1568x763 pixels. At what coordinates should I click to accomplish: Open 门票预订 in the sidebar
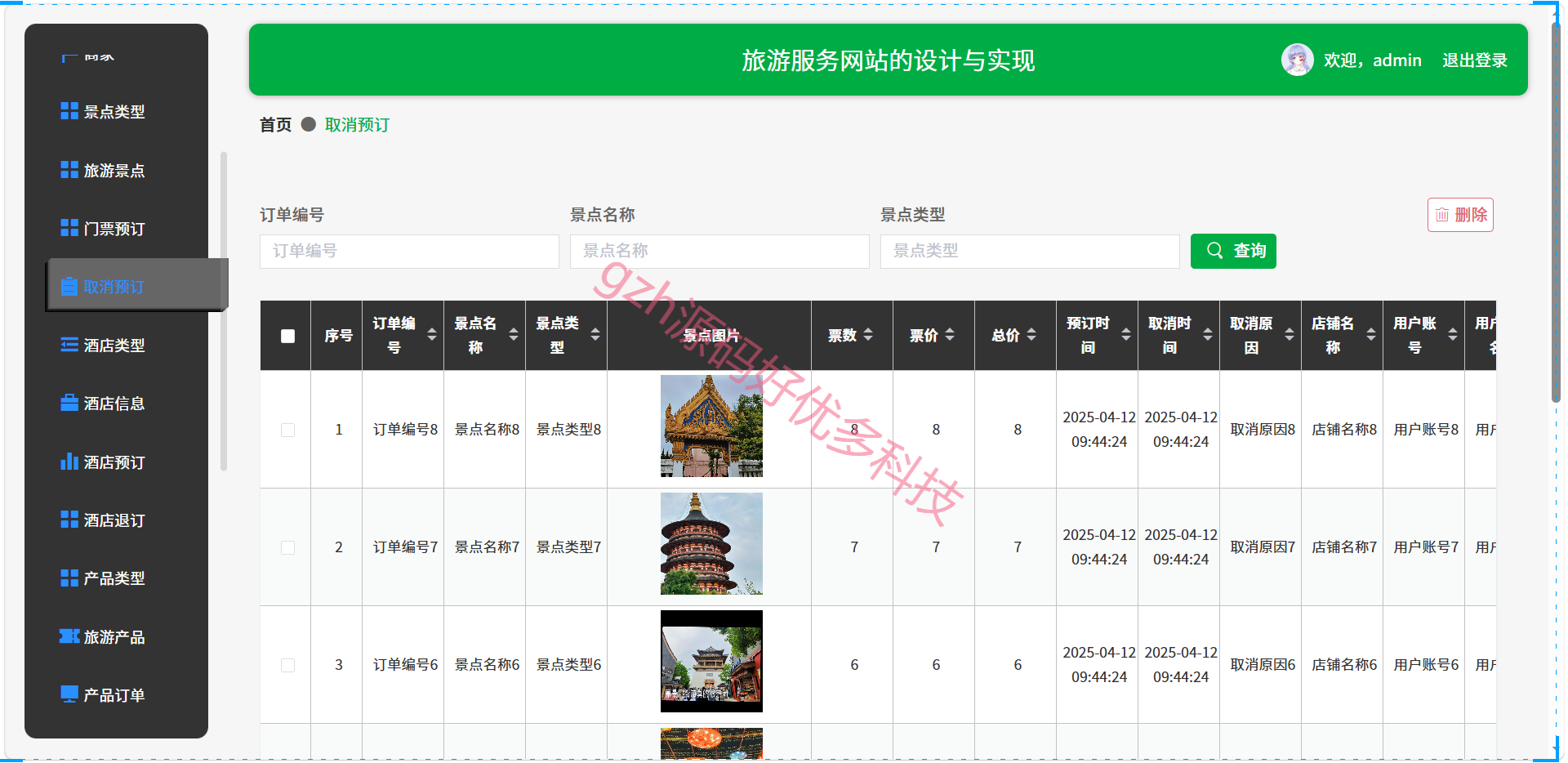click(x=114, y=229)
